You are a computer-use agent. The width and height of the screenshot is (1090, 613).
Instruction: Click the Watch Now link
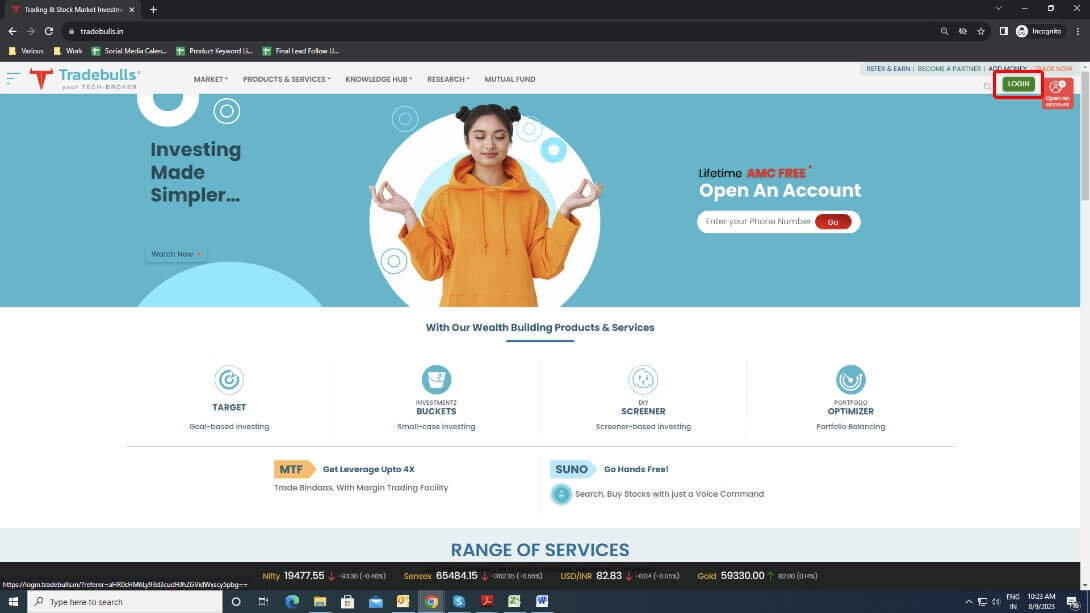click(x=175, y=254)
